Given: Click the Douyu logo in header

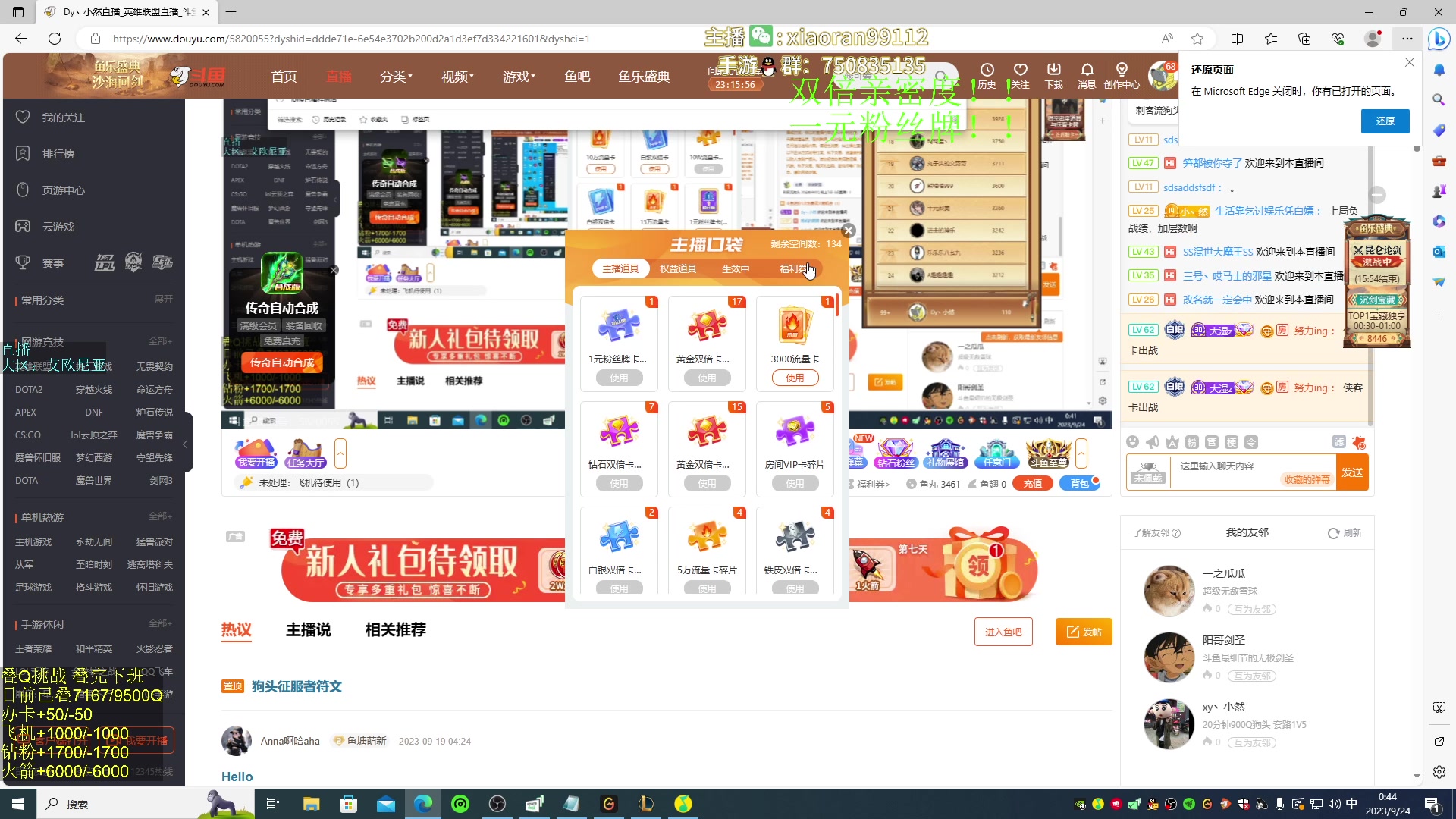Looking at the screenshot, I should [x=198, y=76].
